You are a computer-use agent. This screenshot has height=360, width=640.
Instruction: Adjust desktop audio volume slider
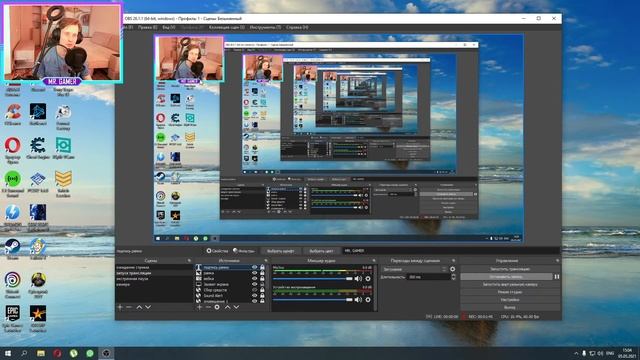pos(312,300)
